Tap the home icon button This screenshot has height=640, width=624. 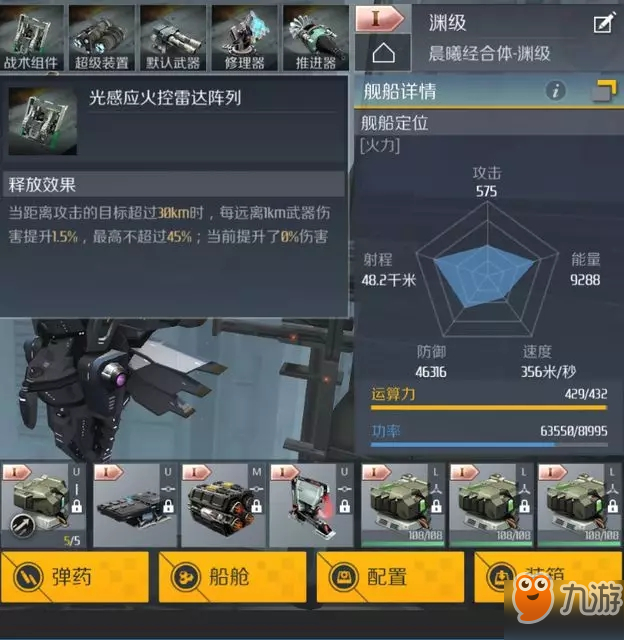pos(383,53)
